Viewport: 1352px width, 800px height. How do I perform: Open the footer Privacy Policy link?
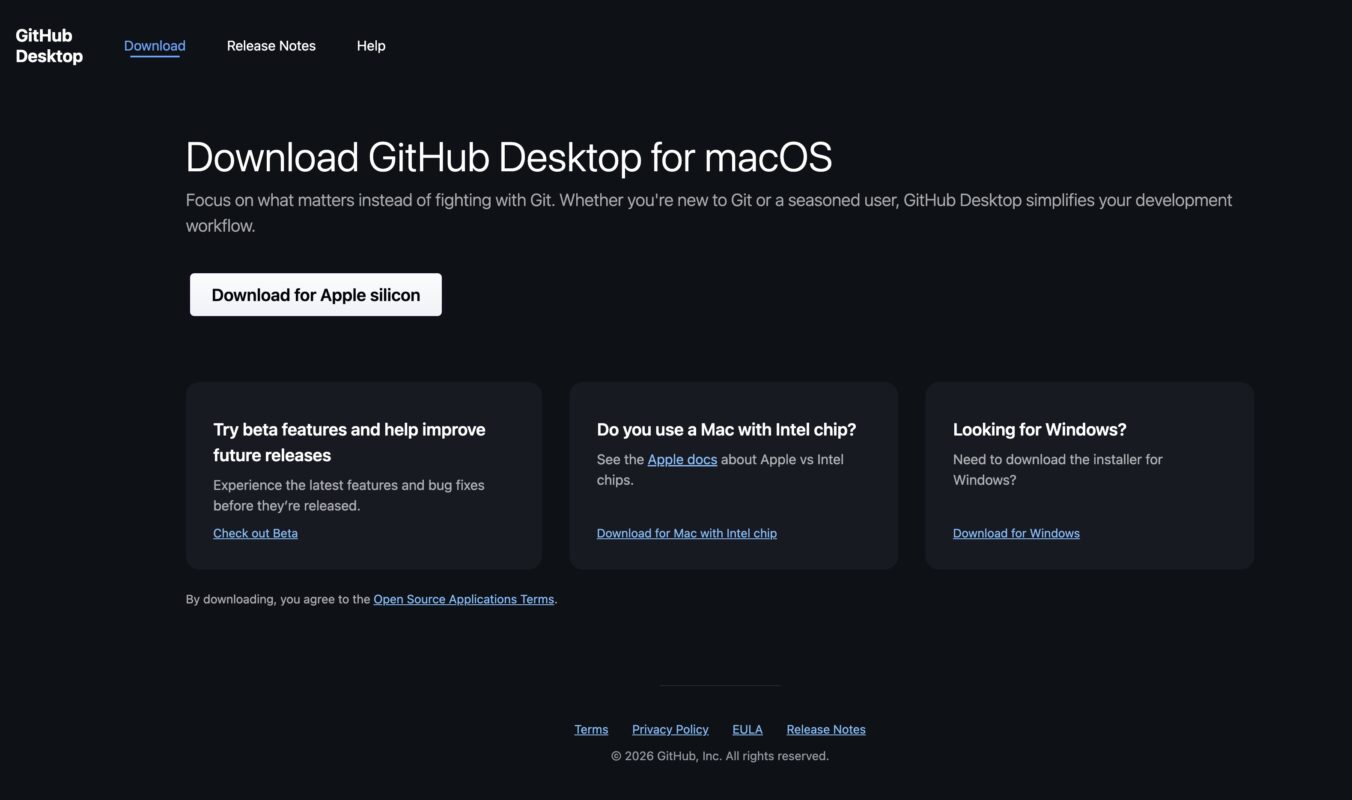coord(670,729)
